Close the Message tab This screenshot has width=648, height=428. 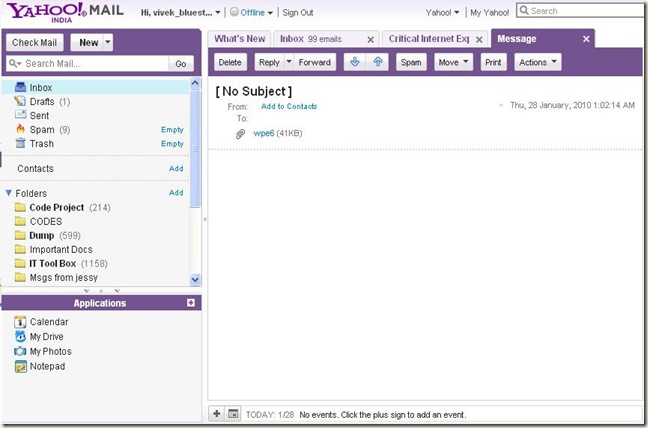coord(586,39)
